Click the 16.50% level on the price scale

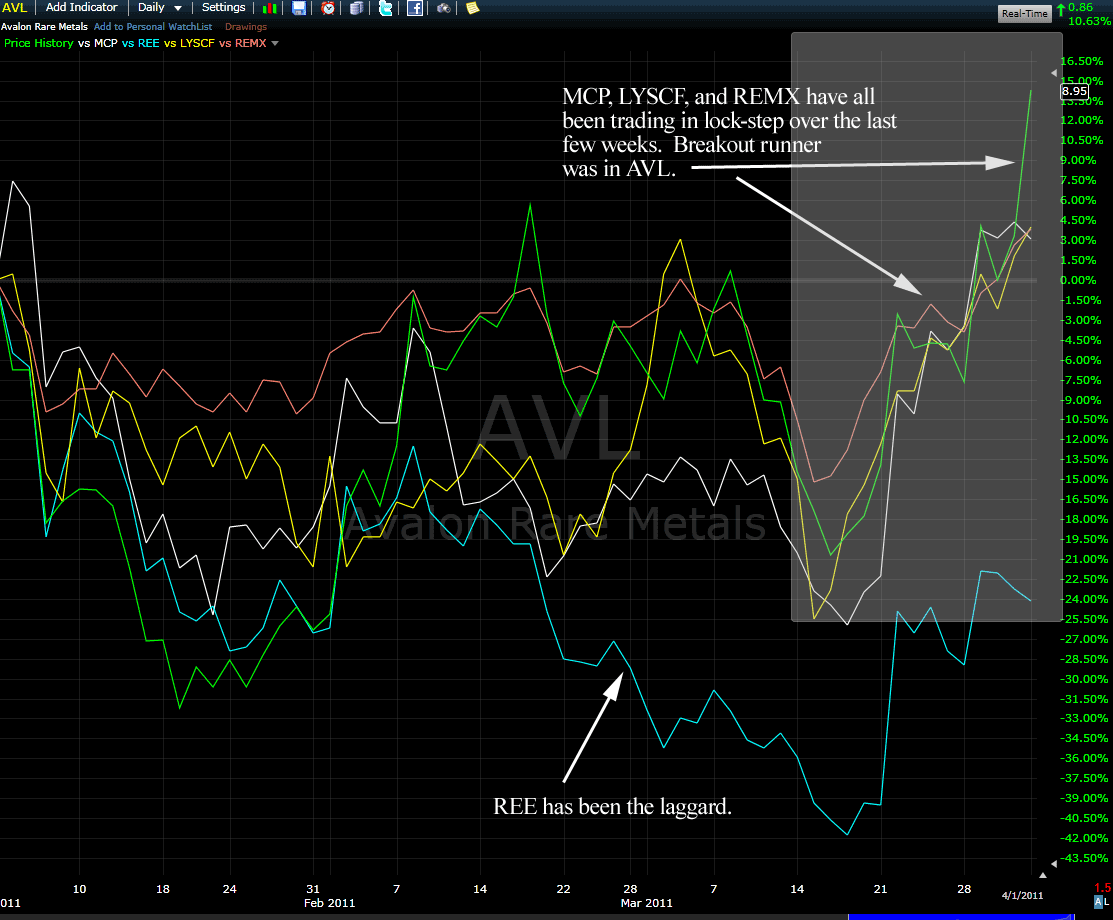pyautogui.click(x=1082, y=62)
